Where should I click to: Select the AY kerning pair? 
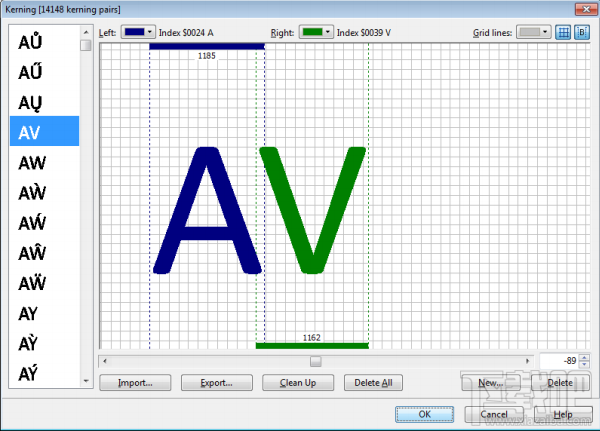44,313
